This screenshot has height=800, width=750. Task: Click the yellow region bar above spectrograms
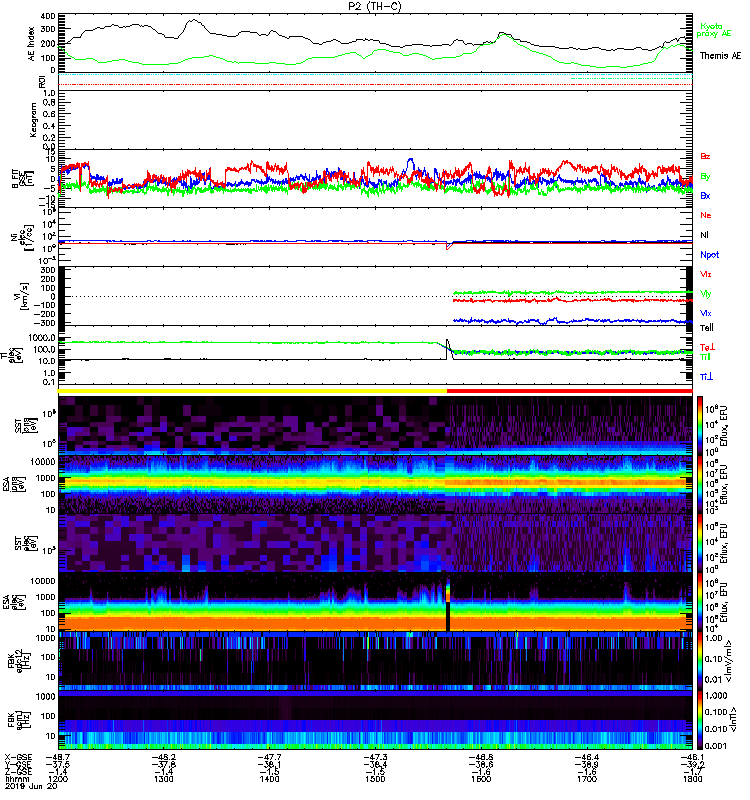[252, 391]
